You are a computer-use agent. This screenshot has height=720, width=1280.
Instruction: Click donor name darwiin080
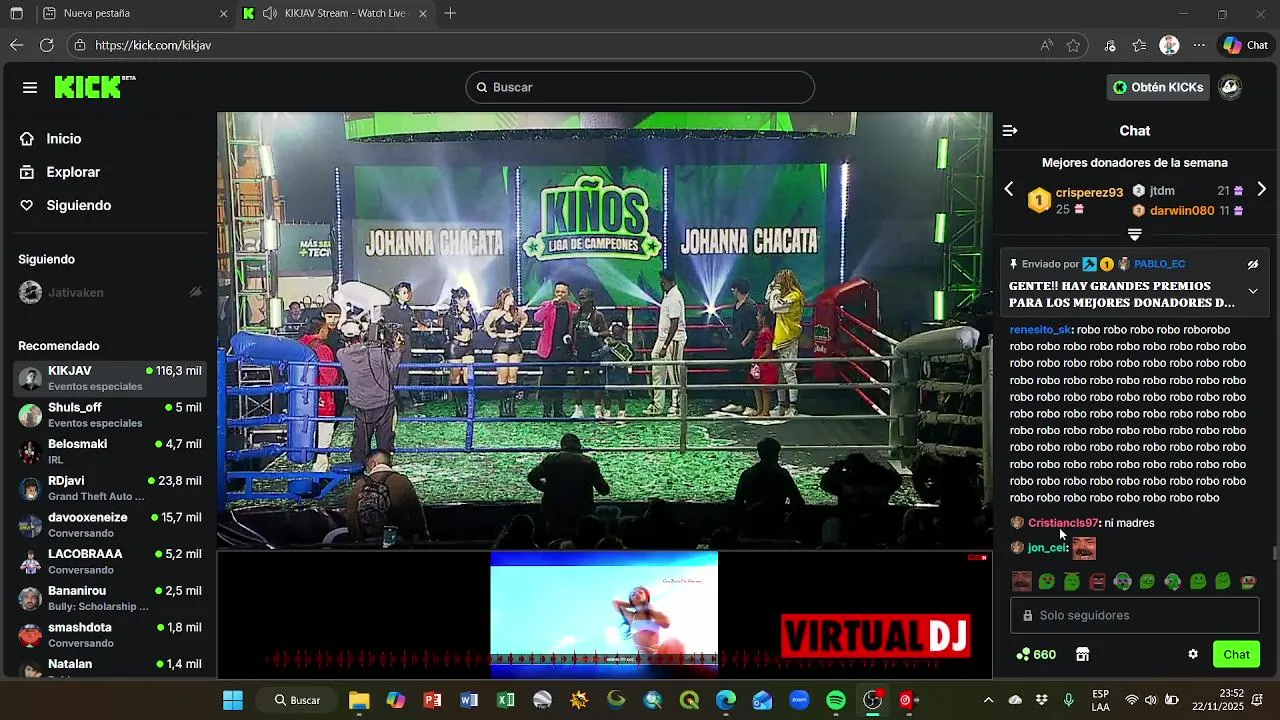click(x=1182, y=210)
